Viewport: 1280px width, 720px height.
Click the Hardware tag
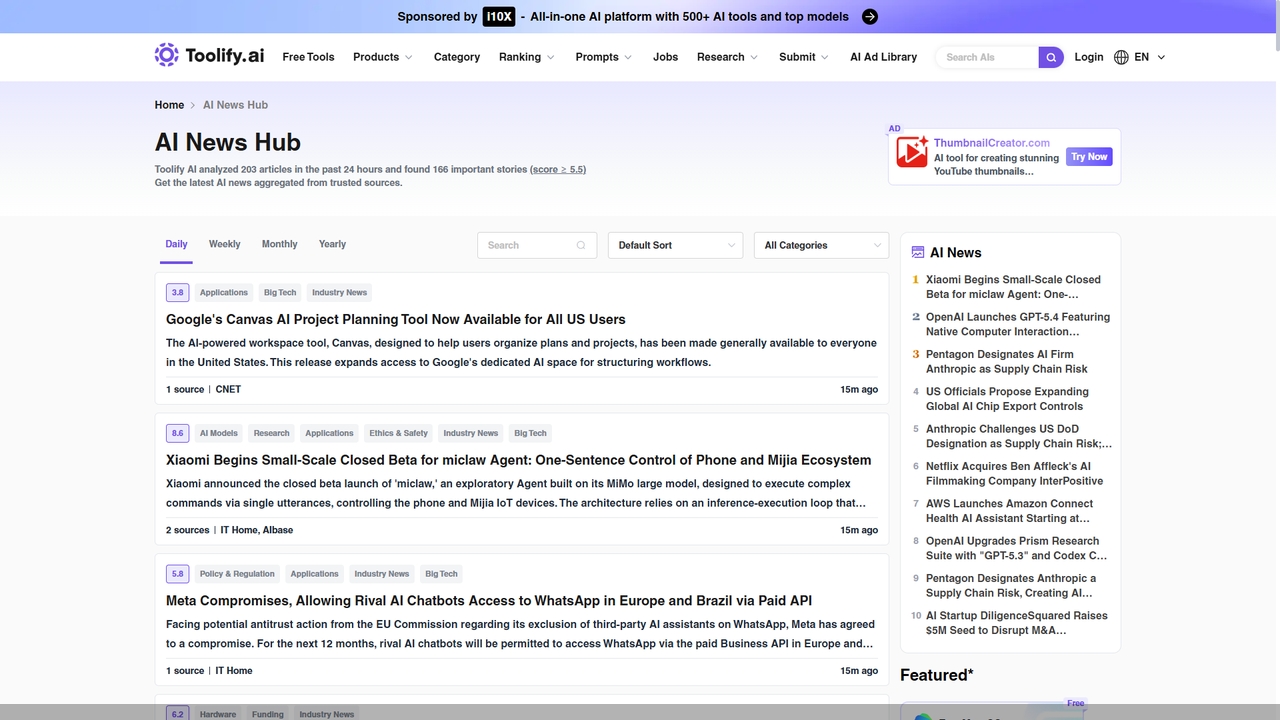(x=218, y=714)
